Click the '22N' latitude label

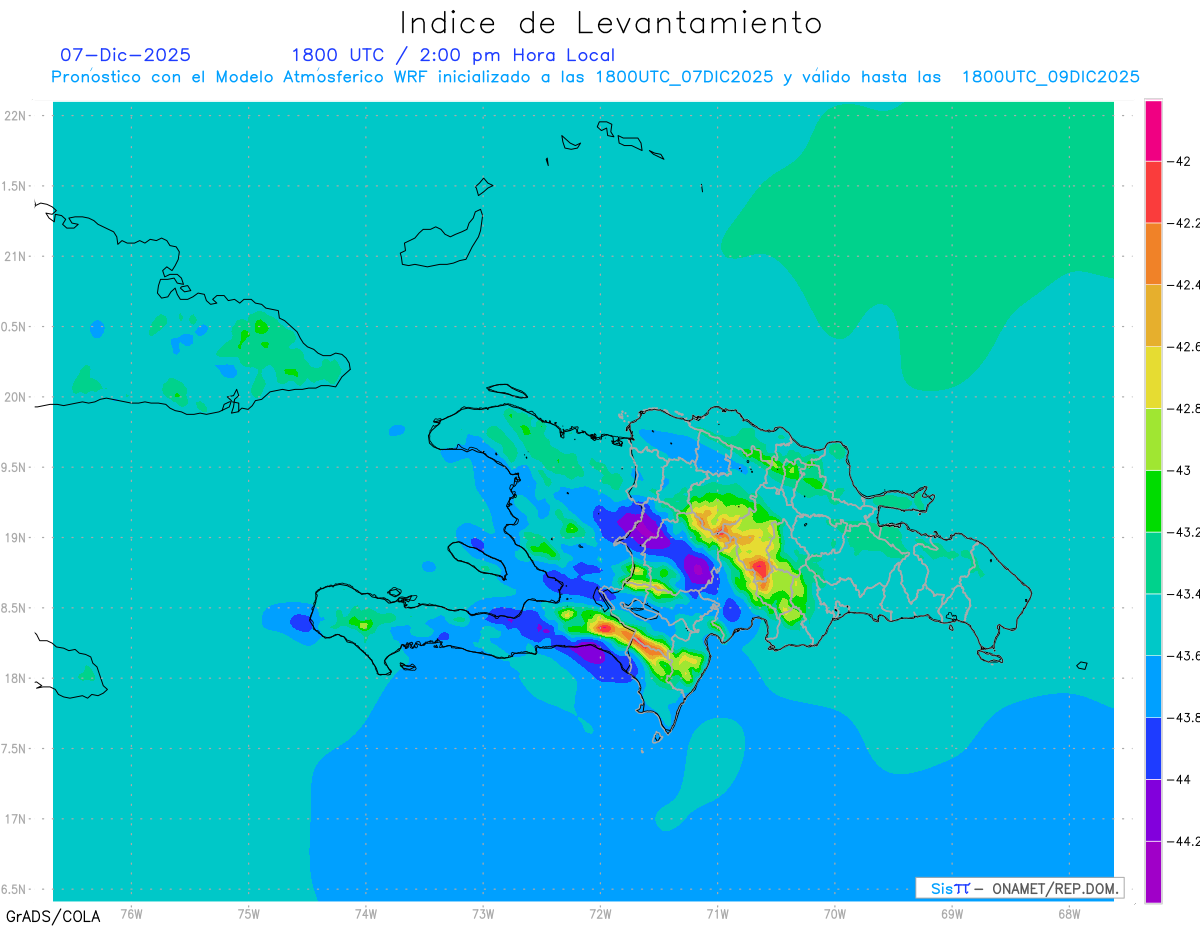(15, 116)
